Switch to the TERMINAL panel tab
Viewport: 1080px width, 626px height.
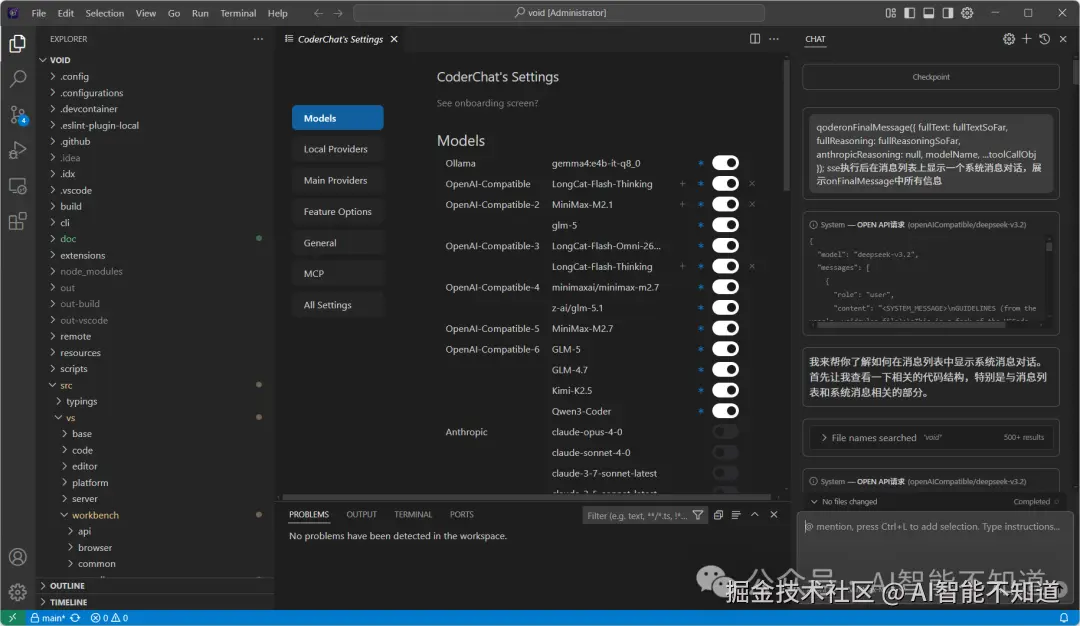coord(413,514)
